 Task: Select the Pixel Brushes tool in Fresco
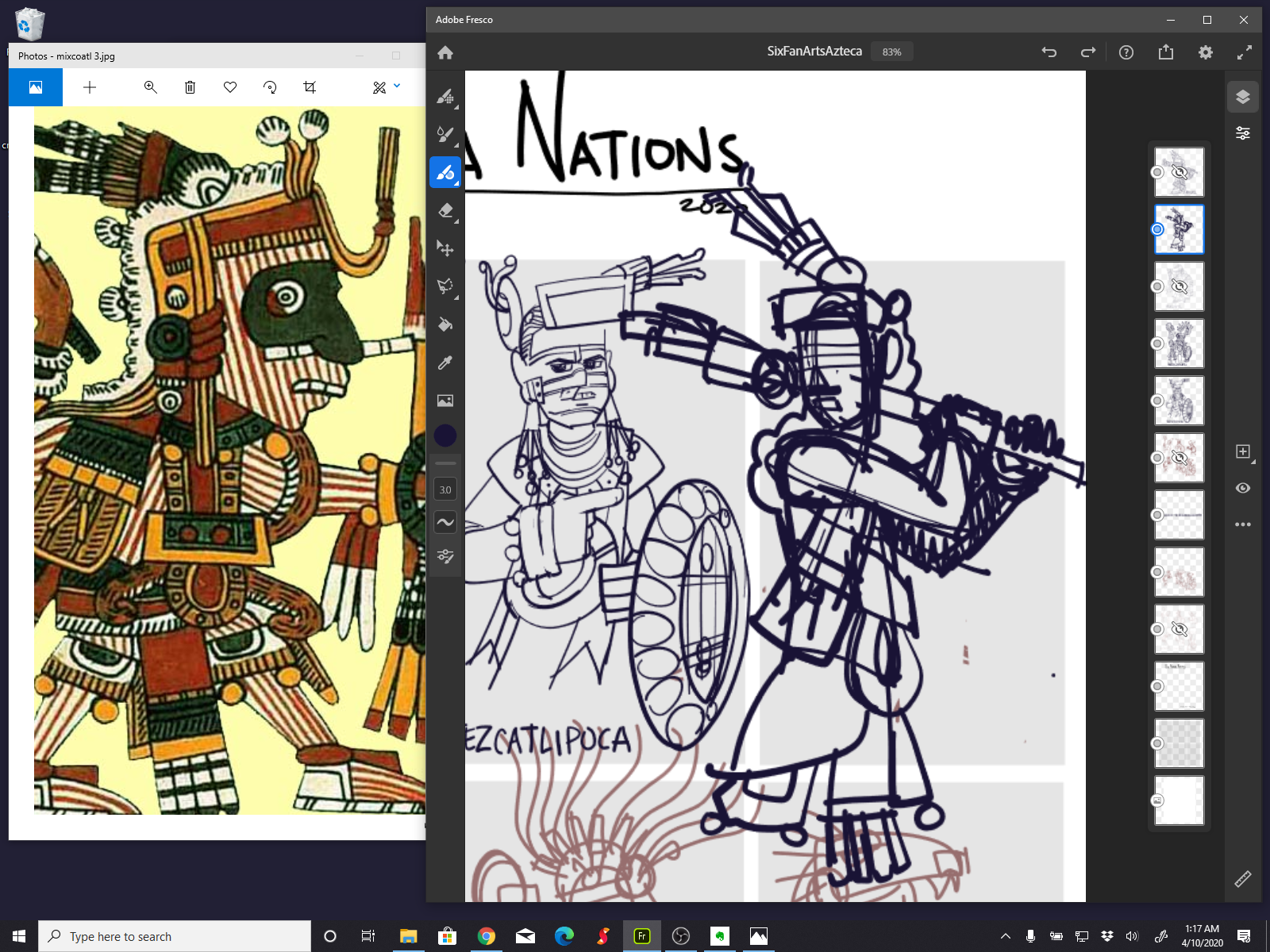(x=445, y=97)
